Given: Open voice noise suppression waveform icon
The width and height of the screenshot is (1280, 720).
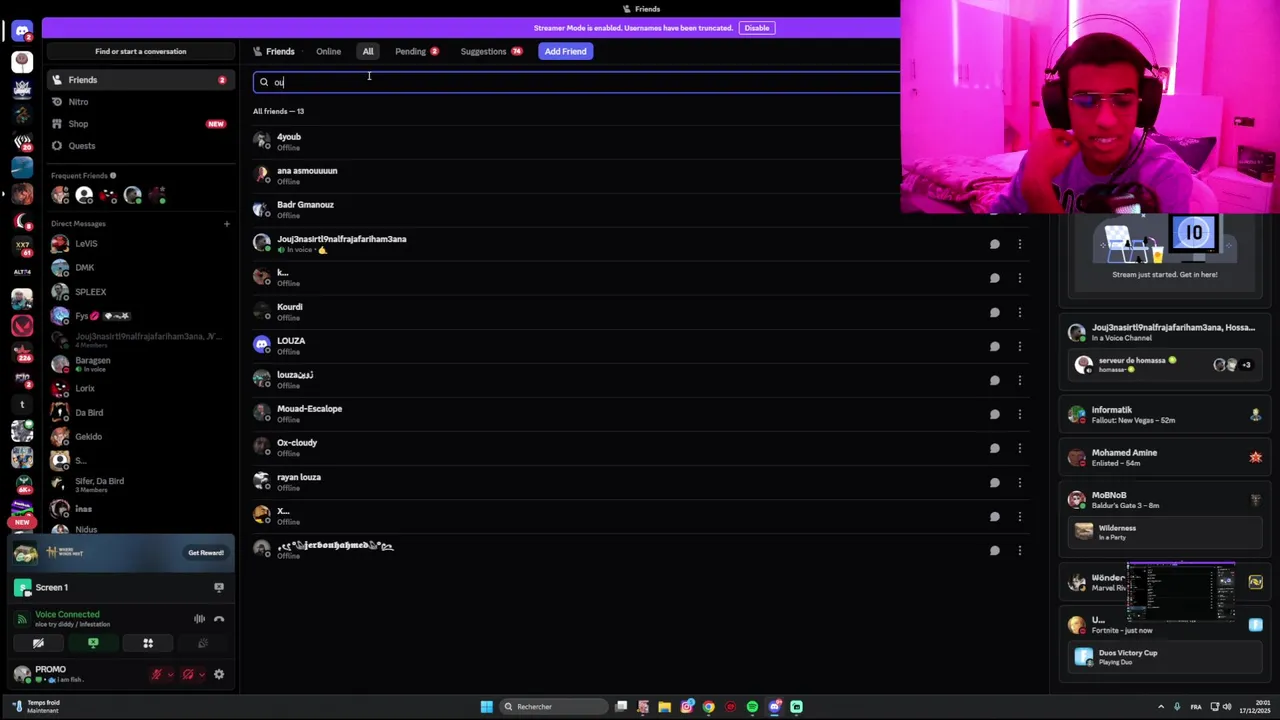Looking at the screenshot, I should (x=199, y=619).
